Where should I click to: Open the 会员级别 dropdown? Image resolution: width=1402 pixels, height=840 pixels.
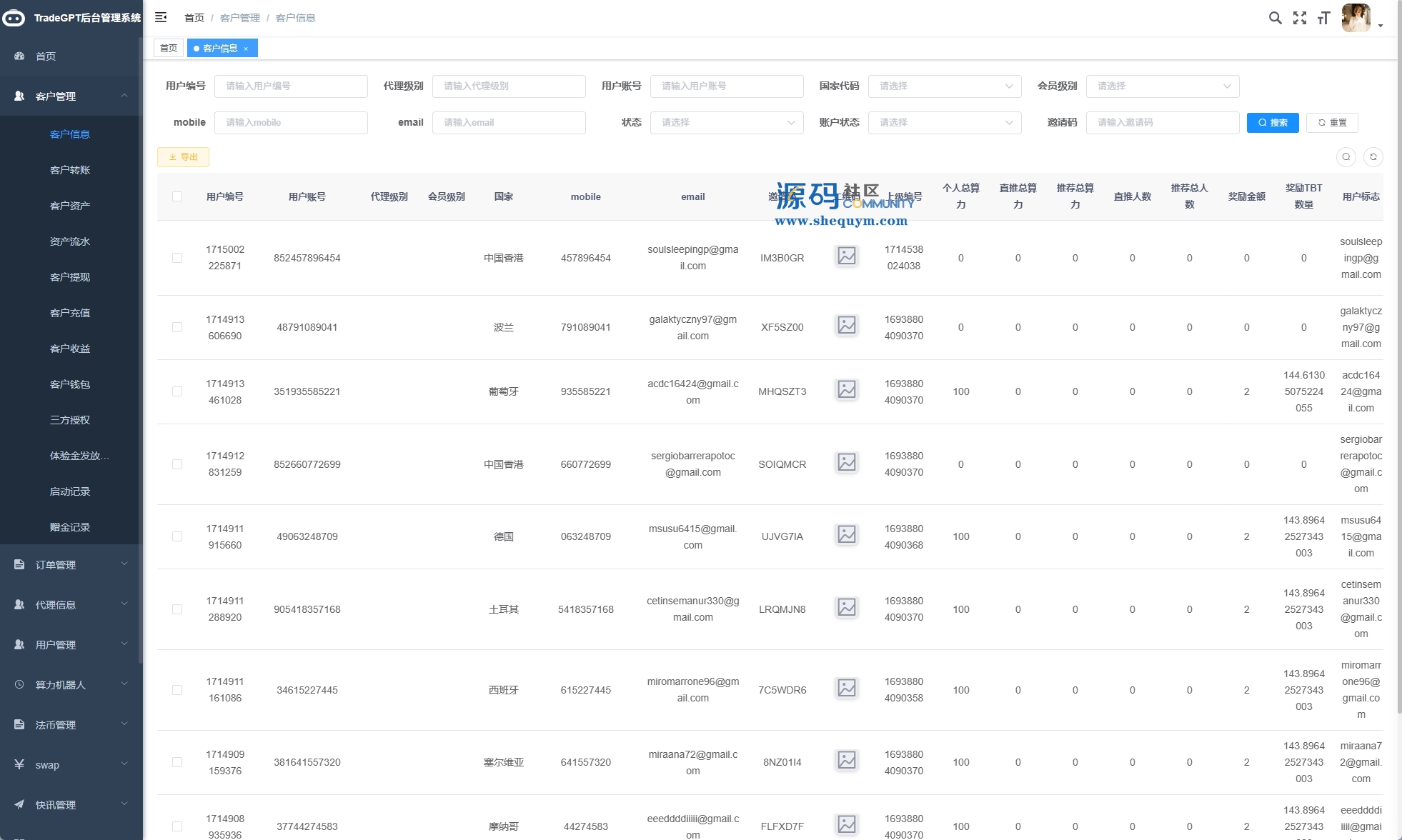point(1163,86)
